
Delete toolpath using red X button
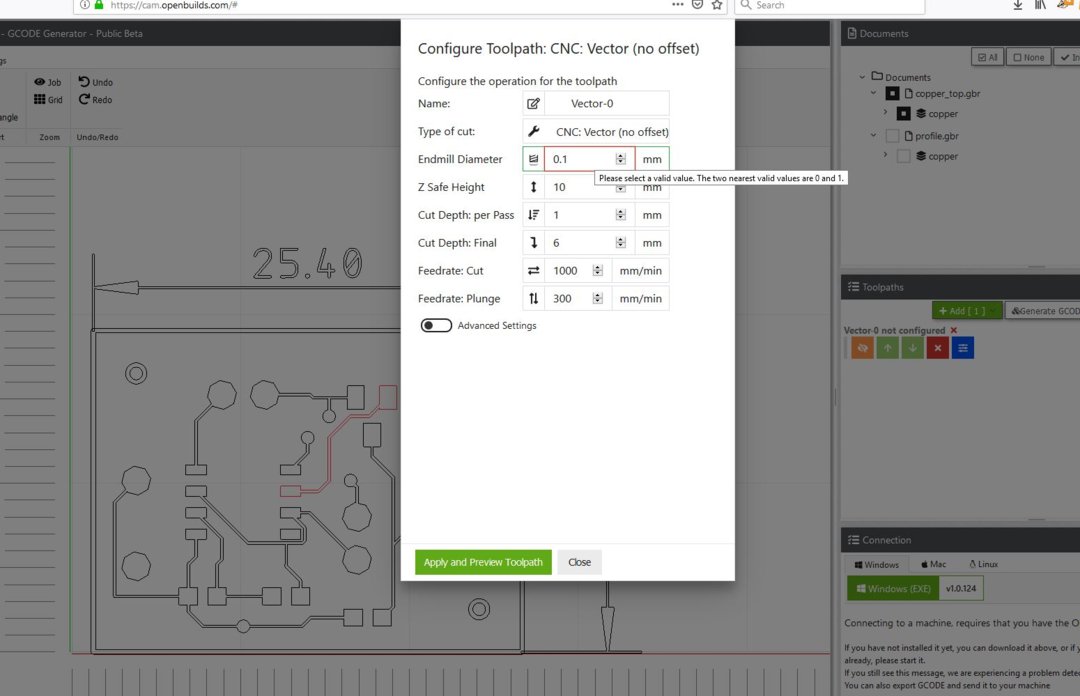937,348
